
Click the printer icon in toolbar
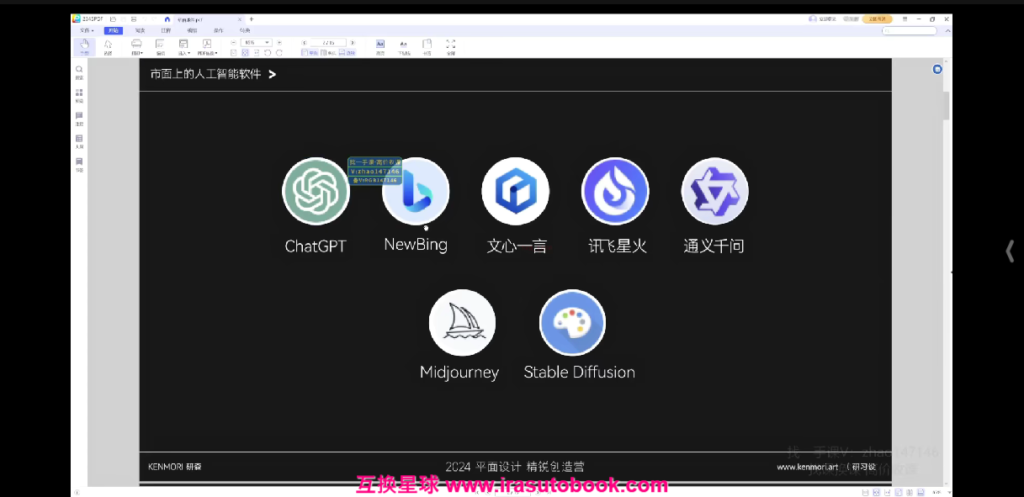click(136, 43)
